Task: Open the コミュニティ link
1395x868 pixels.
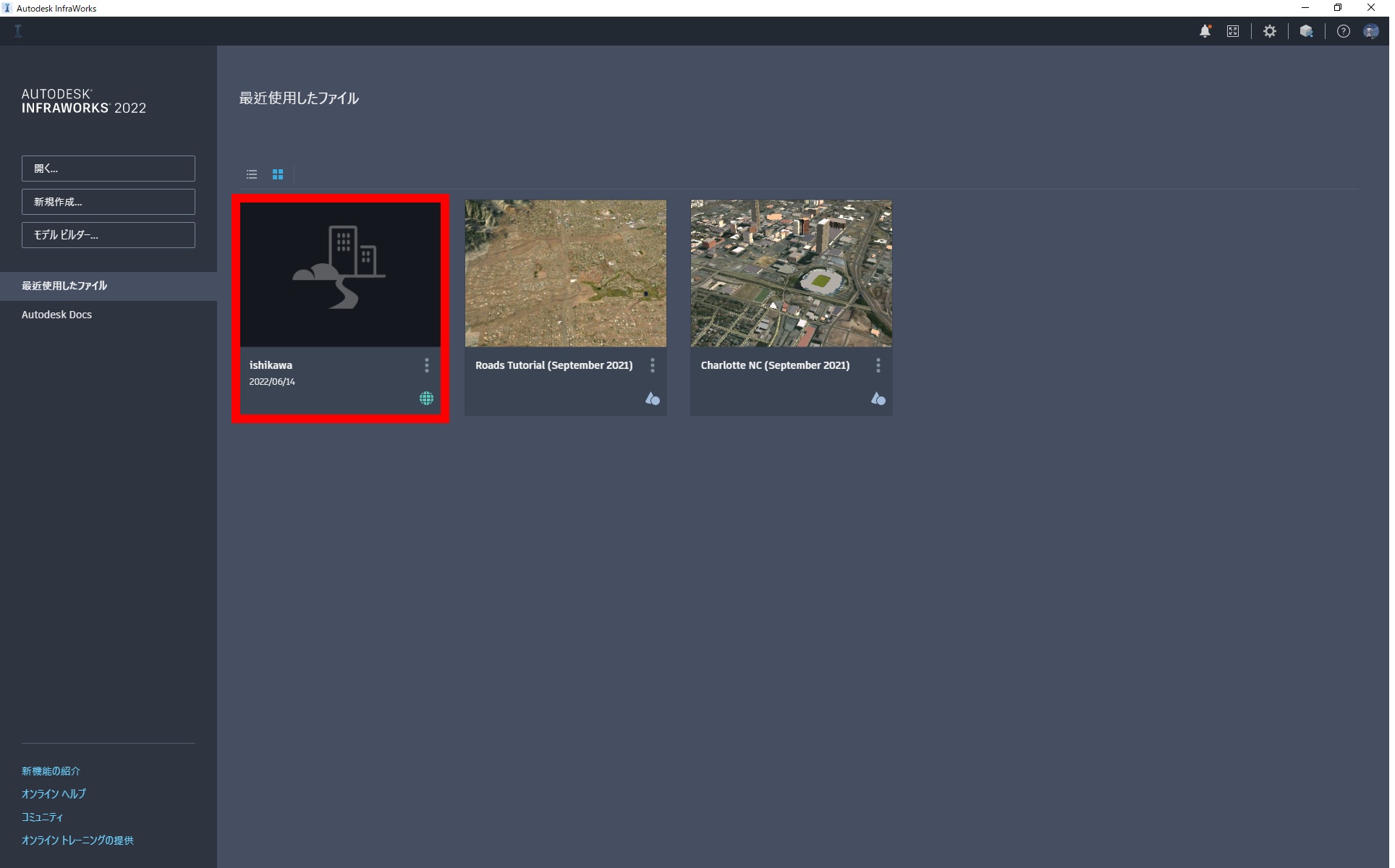Action: click(42, 819)
